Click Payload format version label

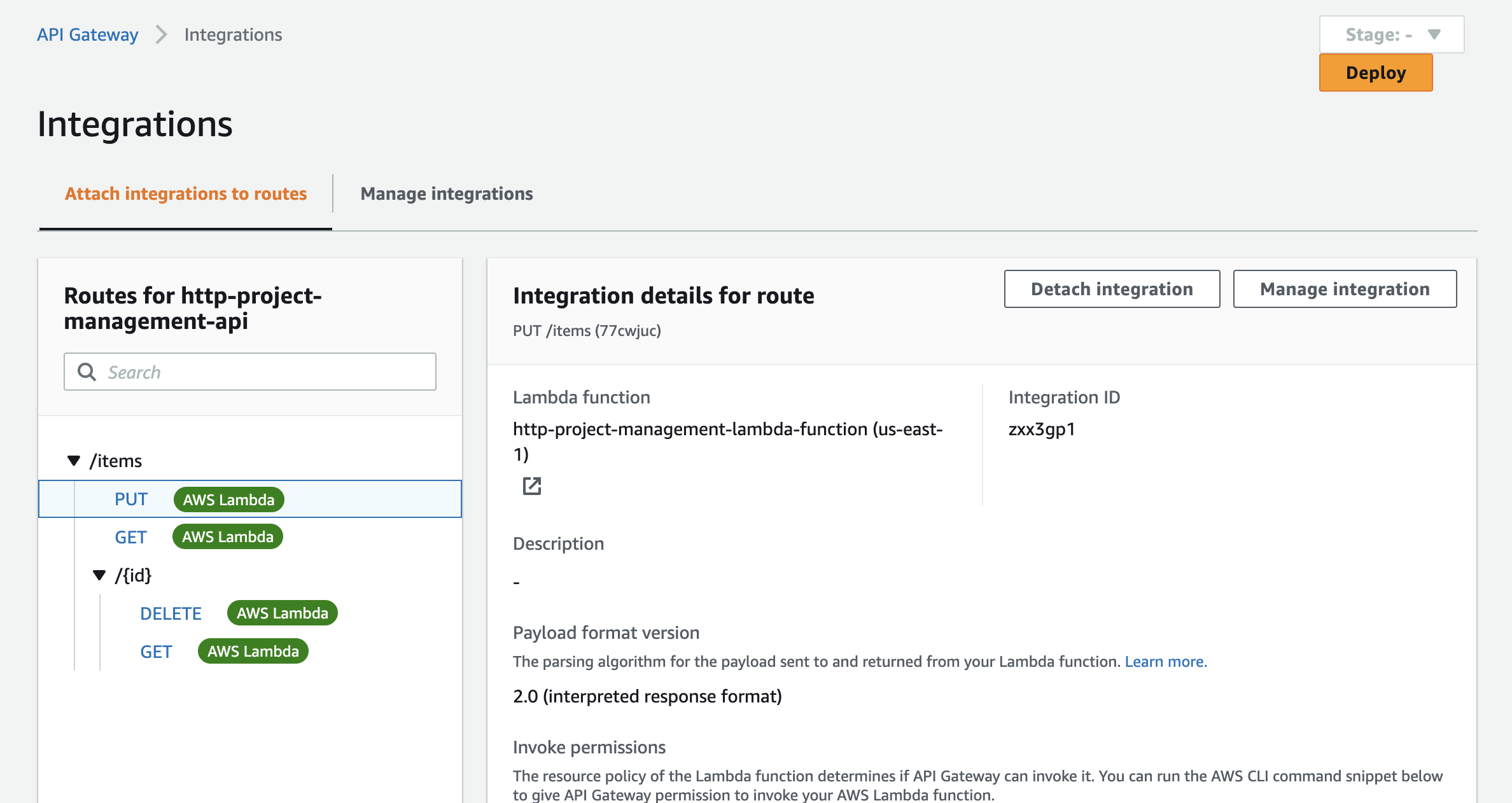point(606,632)
